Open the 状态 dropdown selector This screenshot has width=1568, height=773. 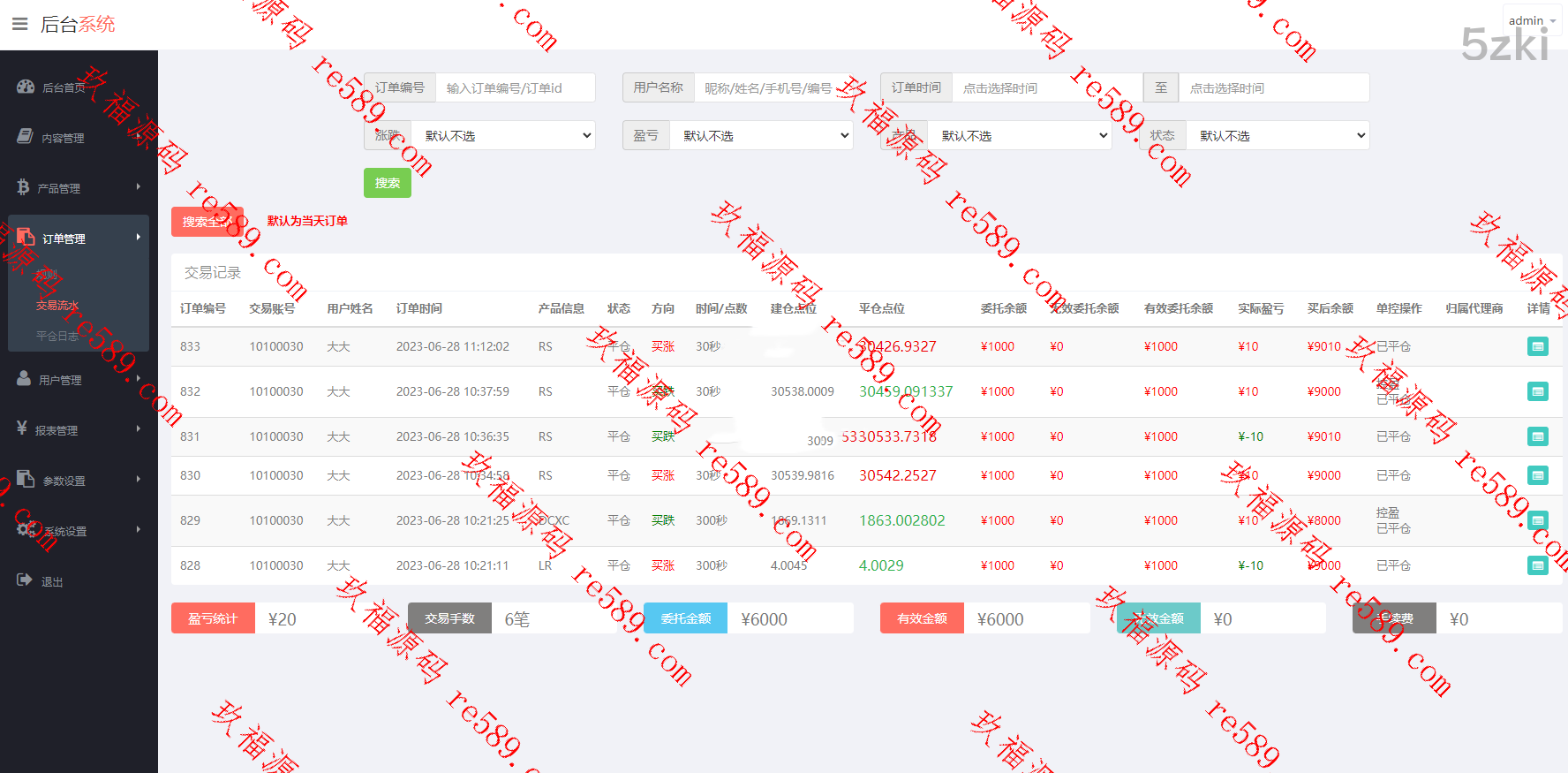point(1280,136)
